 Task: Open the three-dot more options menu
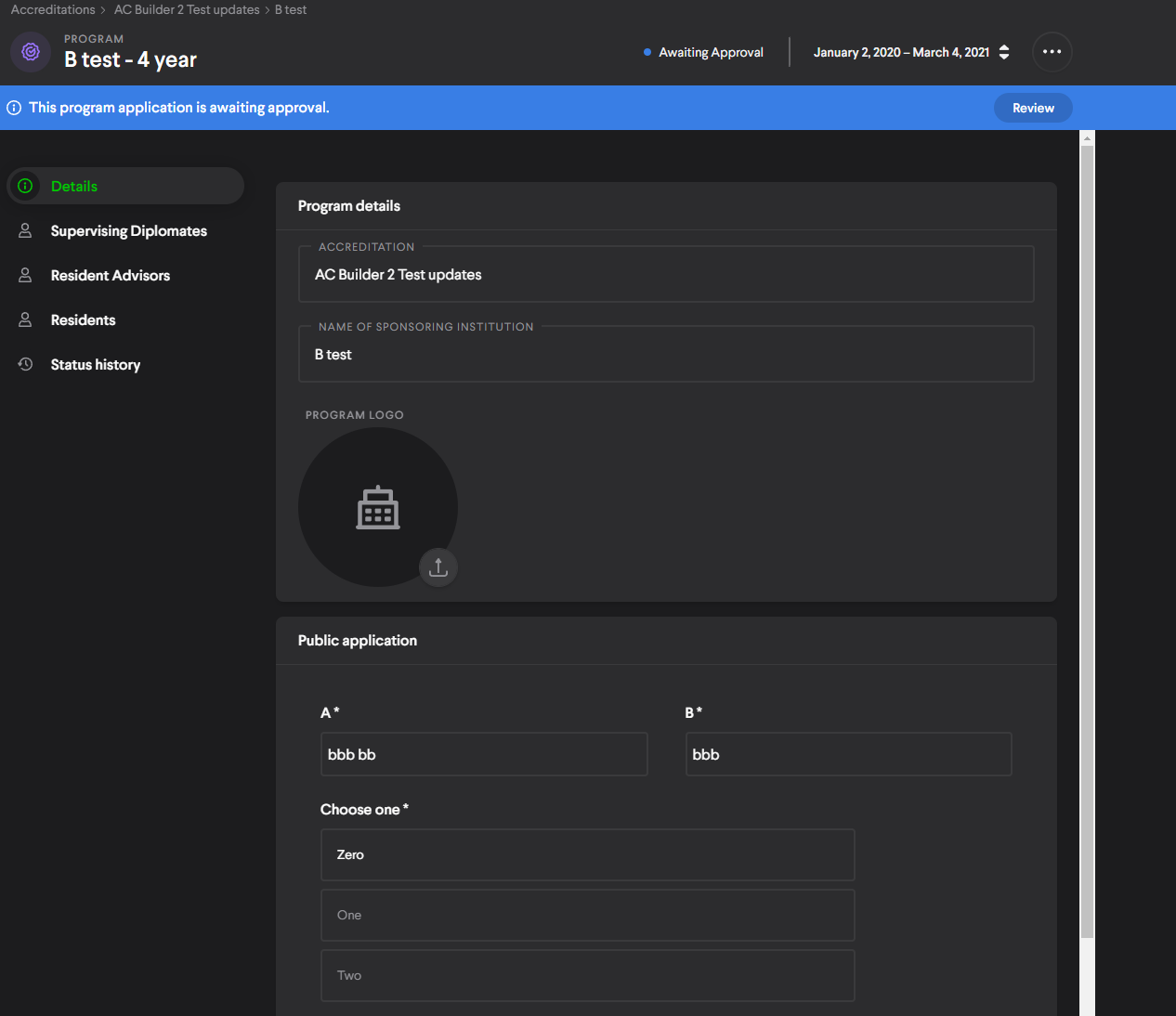pyautogui.click(x=1052, y=52)
